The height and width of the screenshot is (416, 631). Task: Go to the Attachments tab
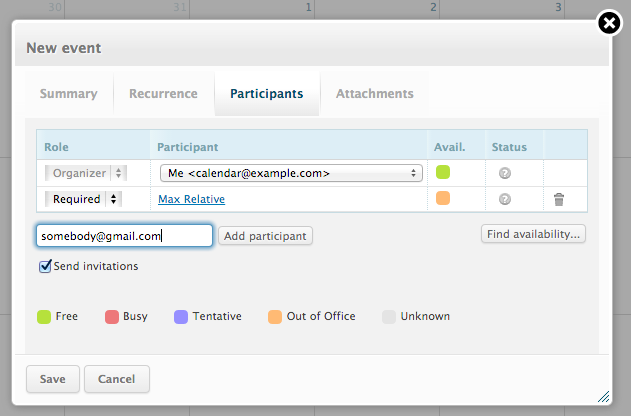pos(374,94)
